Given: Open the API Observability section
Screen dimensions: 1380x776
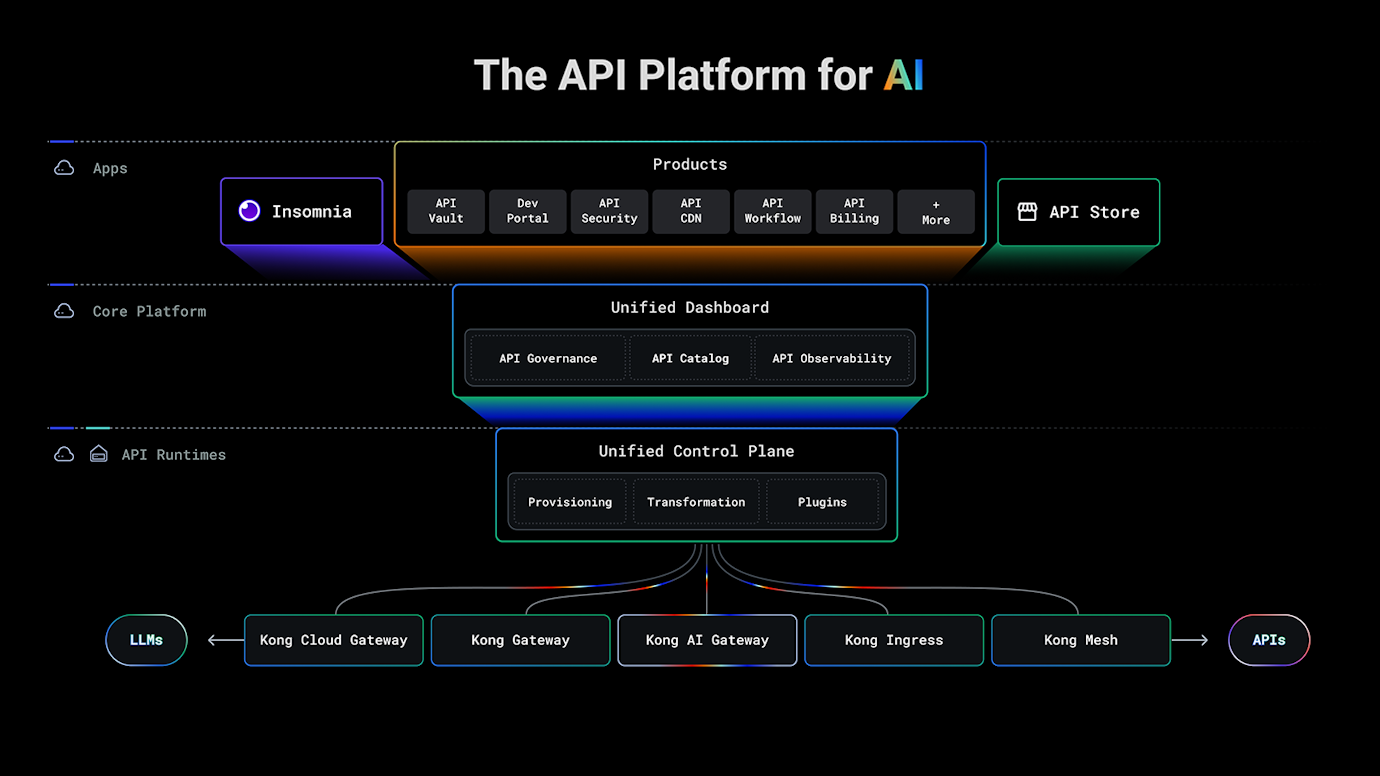Looking at the screenshot, I should [833, 357].
